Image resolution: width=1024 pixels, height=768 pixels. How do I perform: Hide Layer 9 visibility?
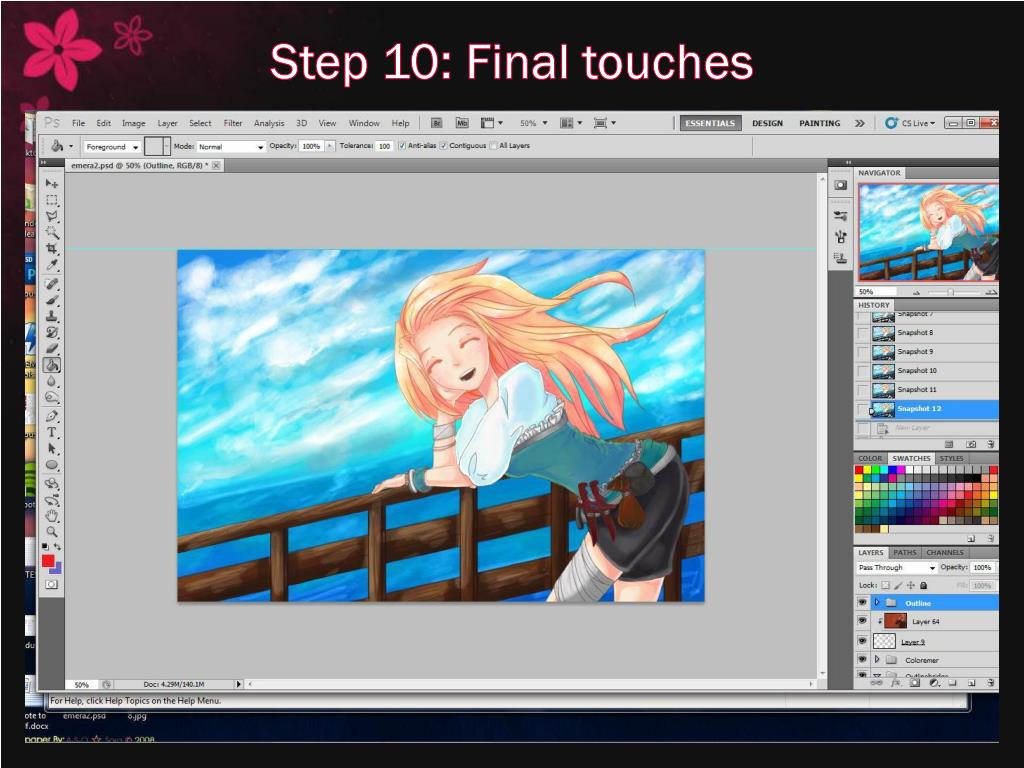862,641
